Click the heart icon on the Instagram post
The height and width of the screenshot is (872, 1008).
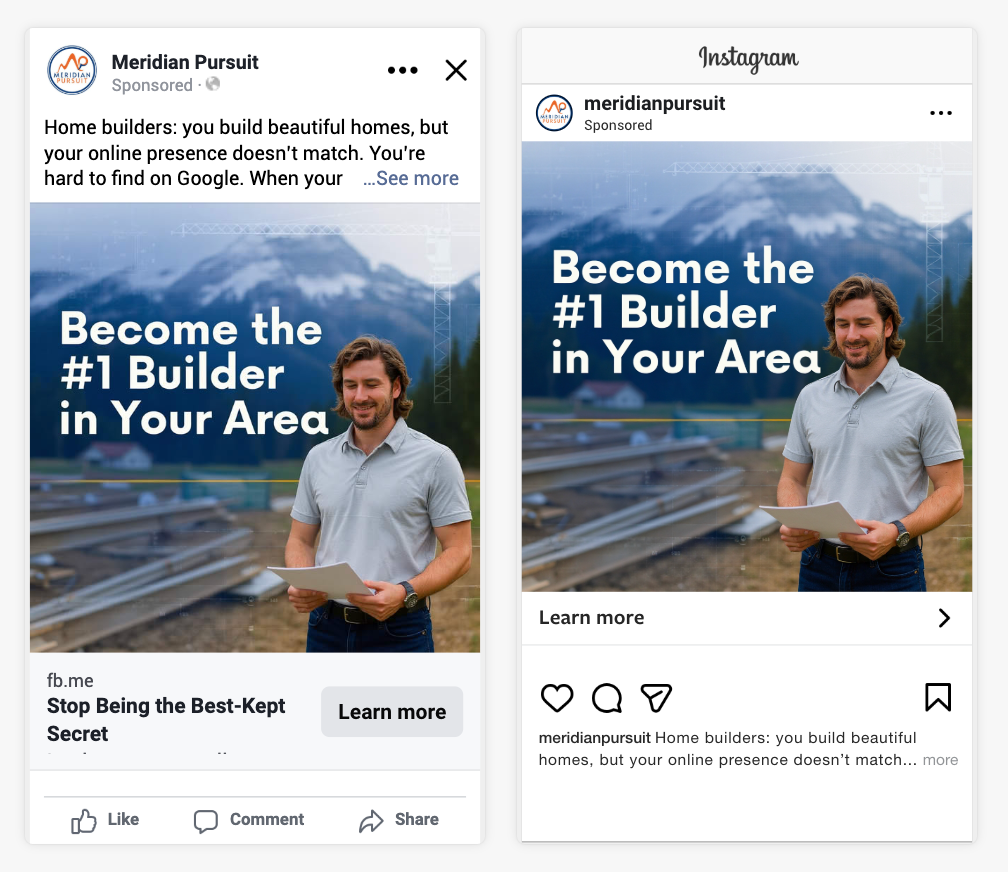pos(557,698)
